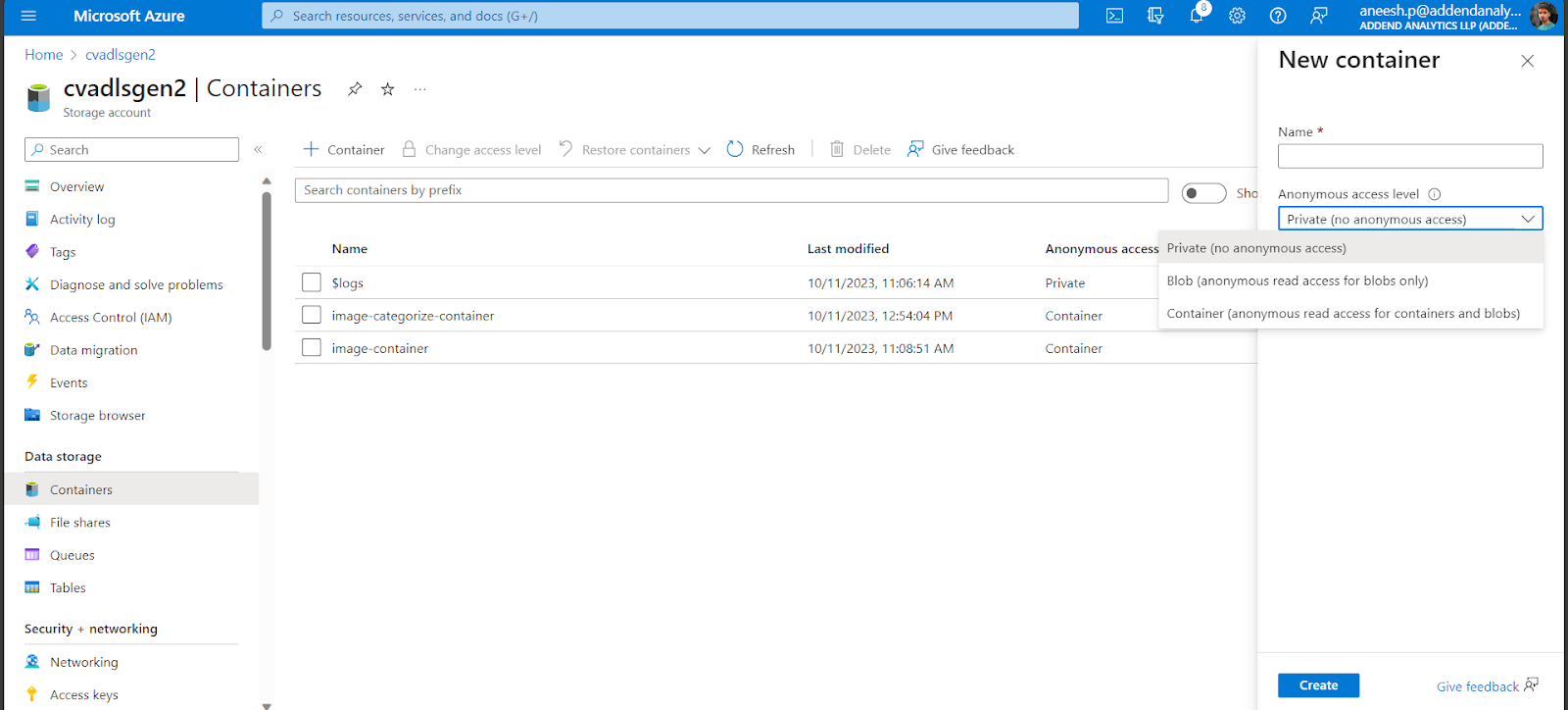Open image-categorize-container
The width and height of the screenshot is (1568, 710).
[413, 316]
